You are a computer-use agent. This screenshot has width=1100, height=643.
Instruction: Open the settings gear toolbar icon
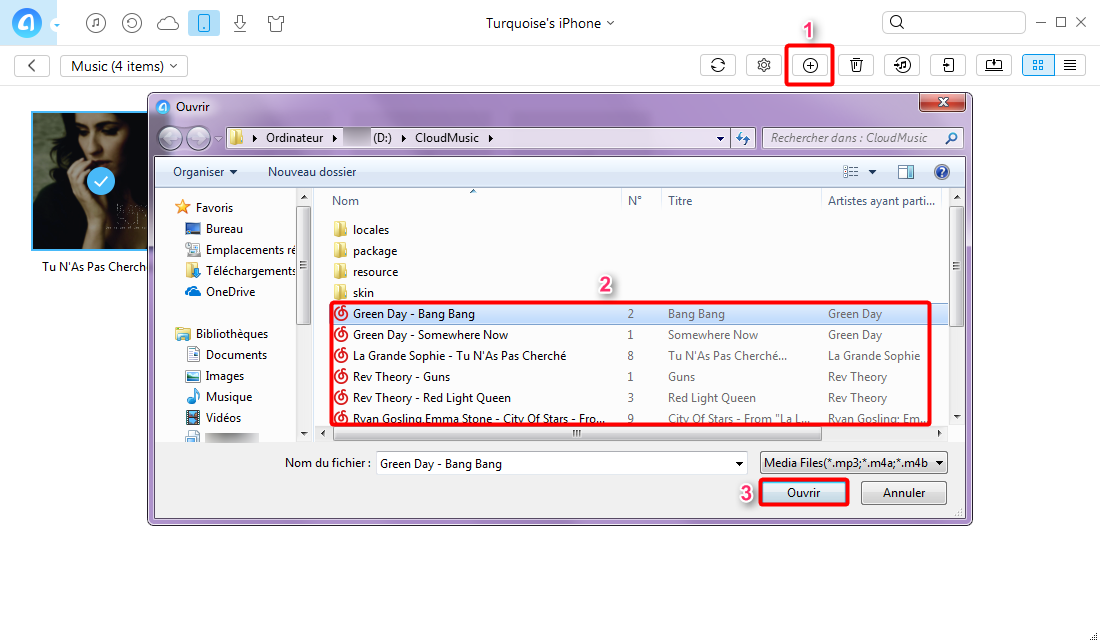[x=763, y=65]
